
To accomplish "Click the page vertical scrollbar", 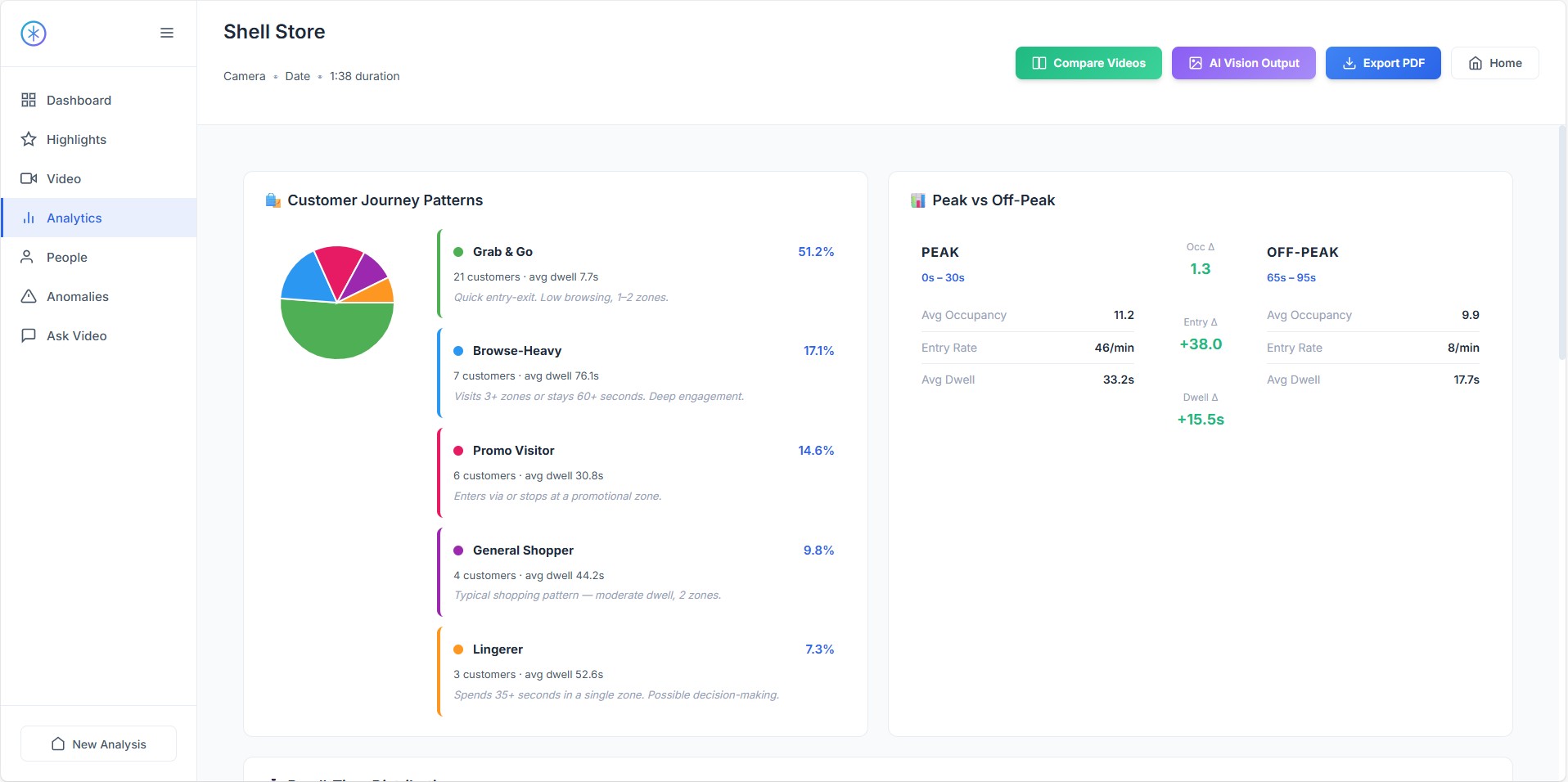I will tap(1561, 245).
